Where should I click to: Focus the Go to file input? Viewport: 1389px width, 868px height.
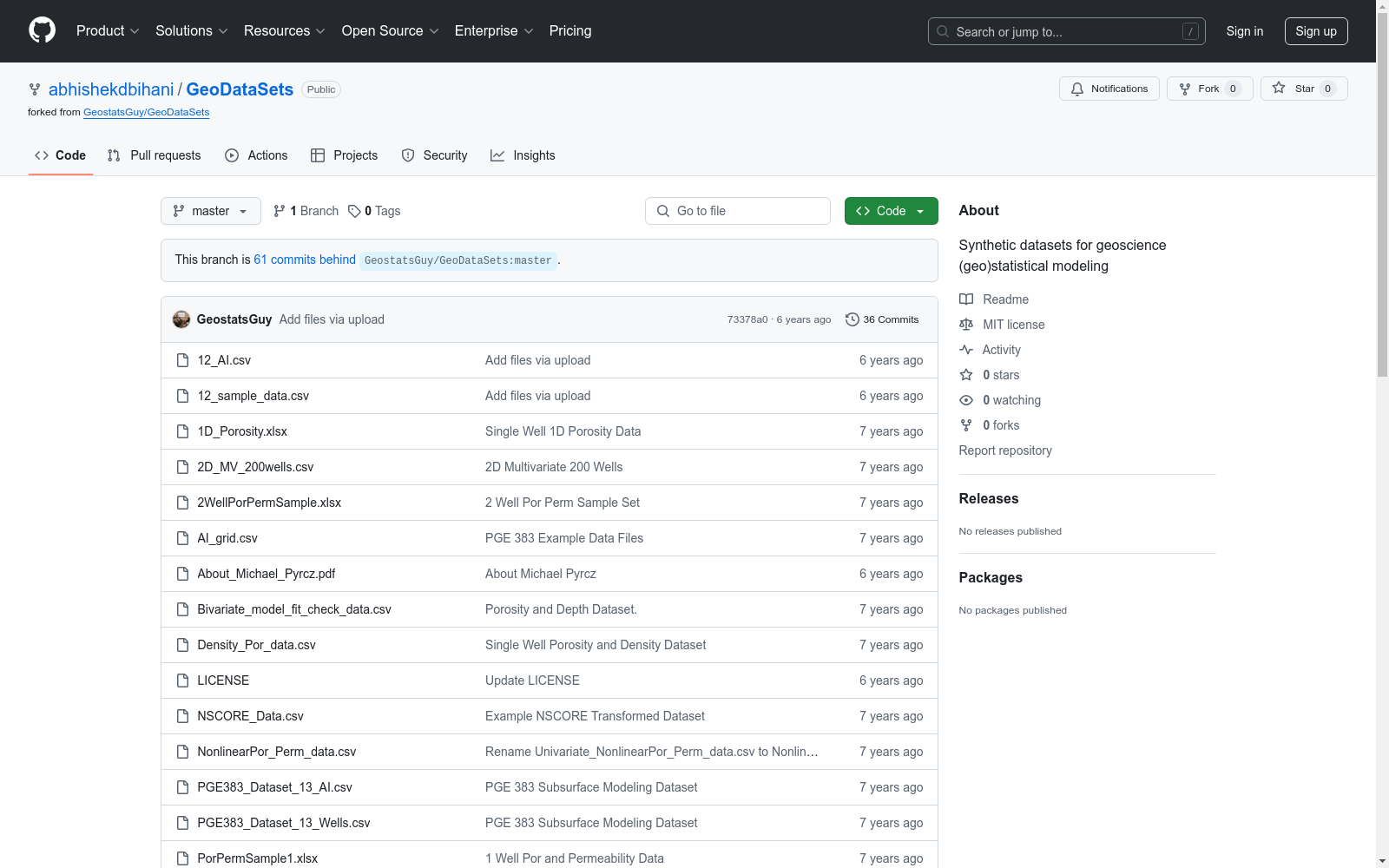tap(738, 211)
